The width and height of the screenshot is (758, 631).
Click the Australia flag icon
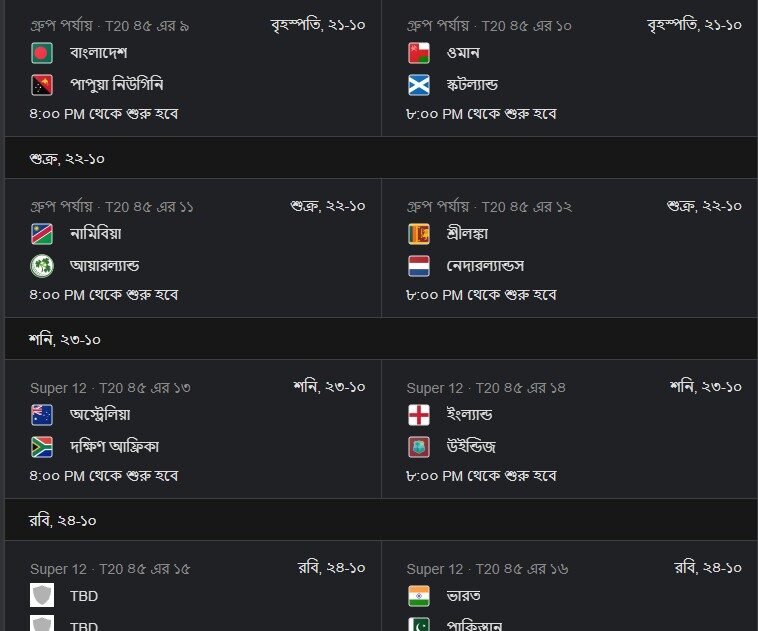42,415
